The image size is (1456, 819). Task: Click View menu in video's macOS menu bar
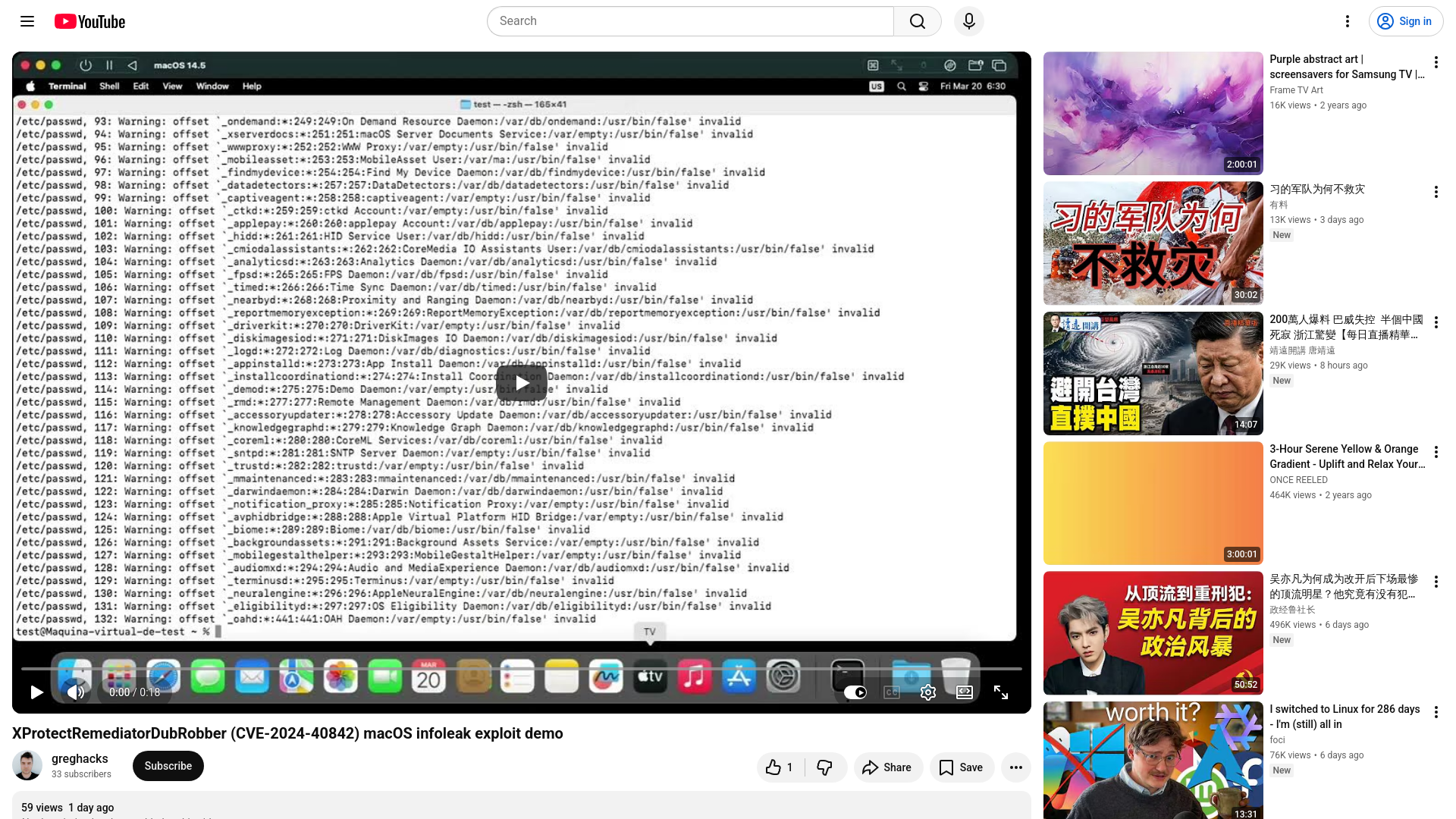[172, 86]
